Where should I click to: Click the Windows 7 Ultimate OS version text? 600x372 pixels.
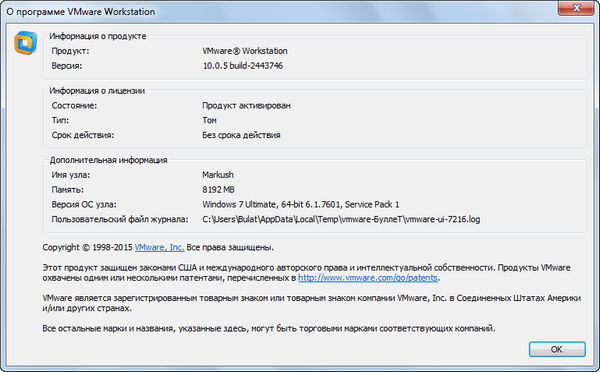301,205
